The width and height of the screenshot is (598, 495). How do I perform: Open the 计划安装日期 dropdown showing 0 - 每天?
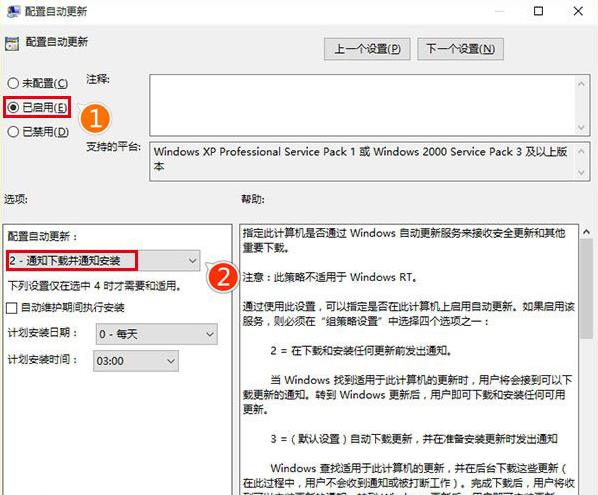click(156, 334)
